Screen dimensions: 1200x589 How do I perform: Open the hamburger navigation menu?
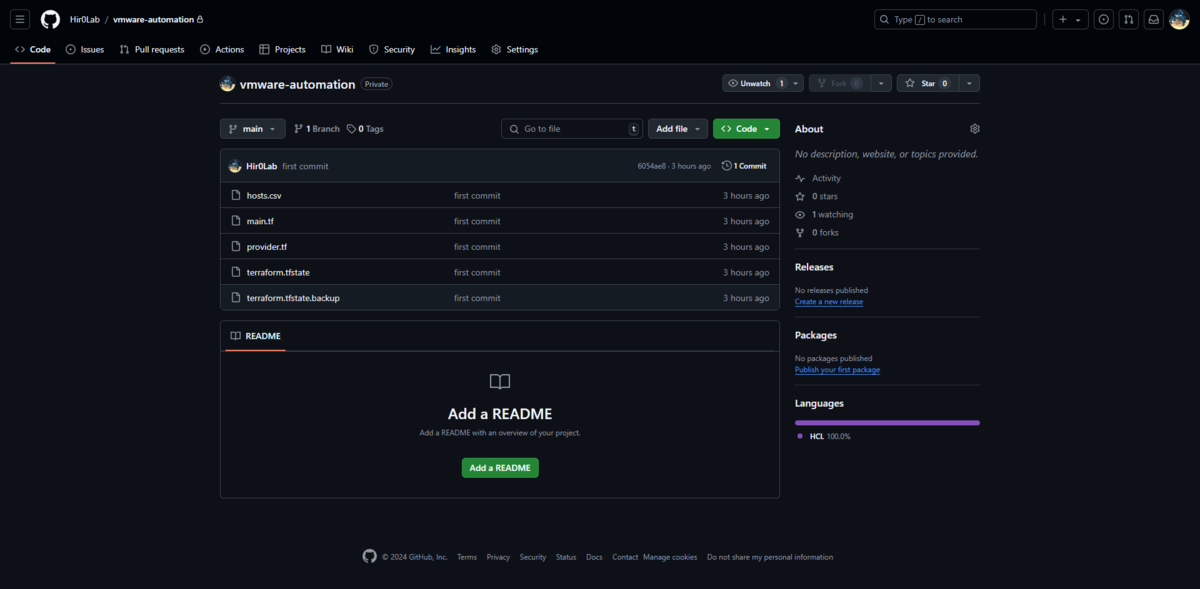tap(20, 19)
